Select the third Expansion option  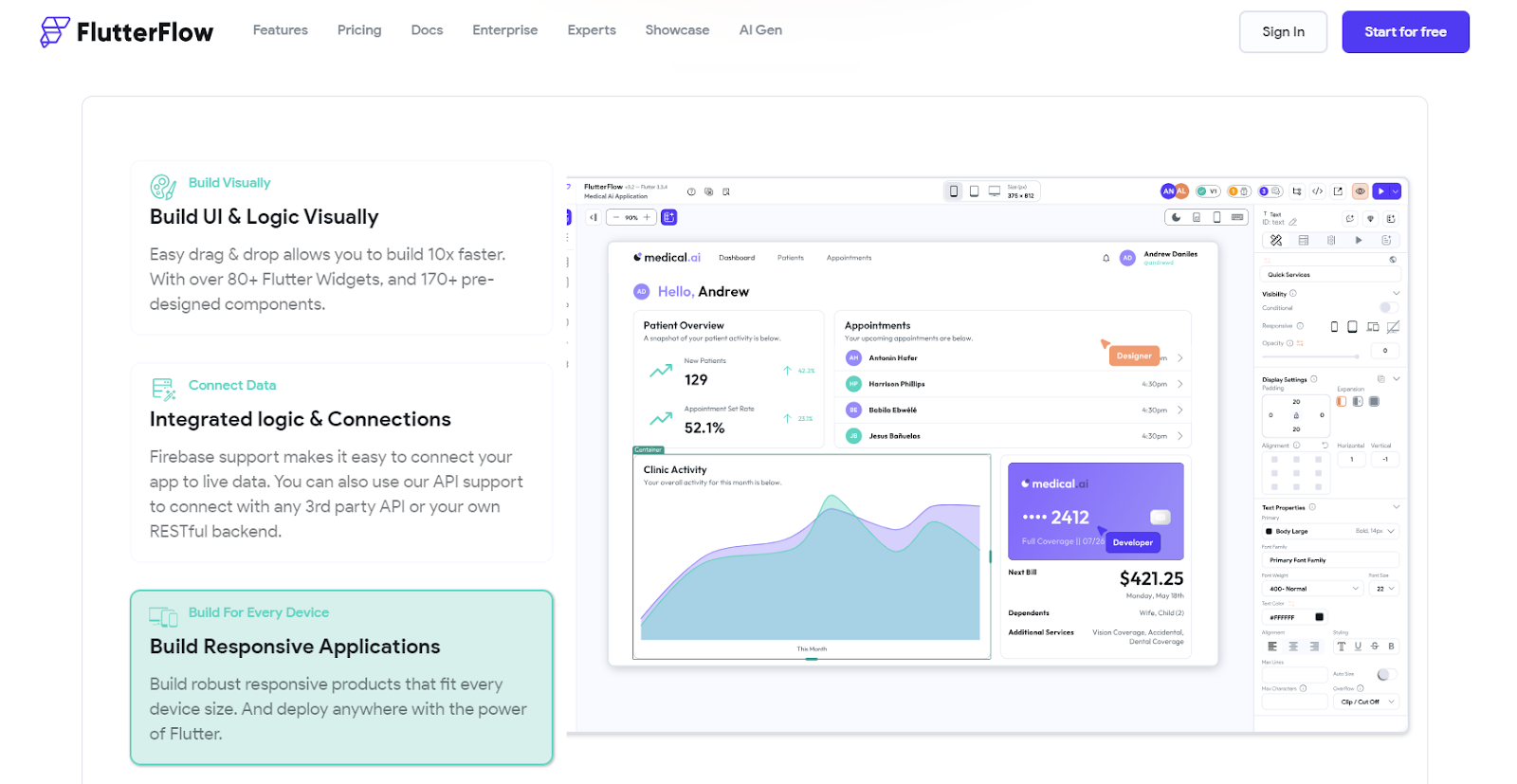point(1374,402)
